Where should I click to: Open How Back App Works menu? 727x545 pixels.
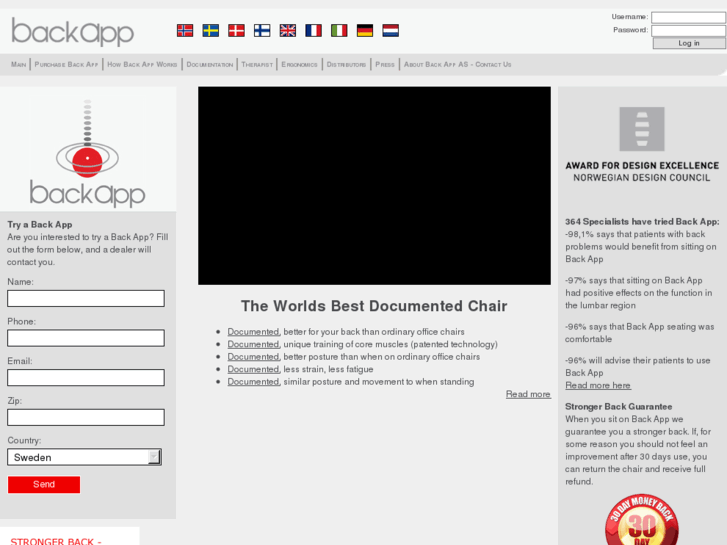click(x=142, y=64)
